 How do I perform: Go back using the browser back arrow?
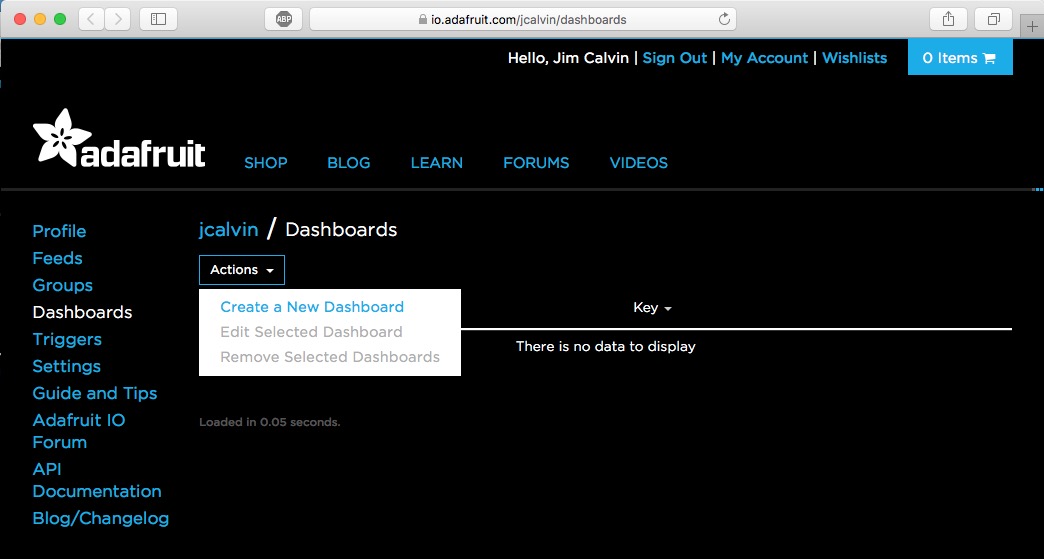pos(91,19)
